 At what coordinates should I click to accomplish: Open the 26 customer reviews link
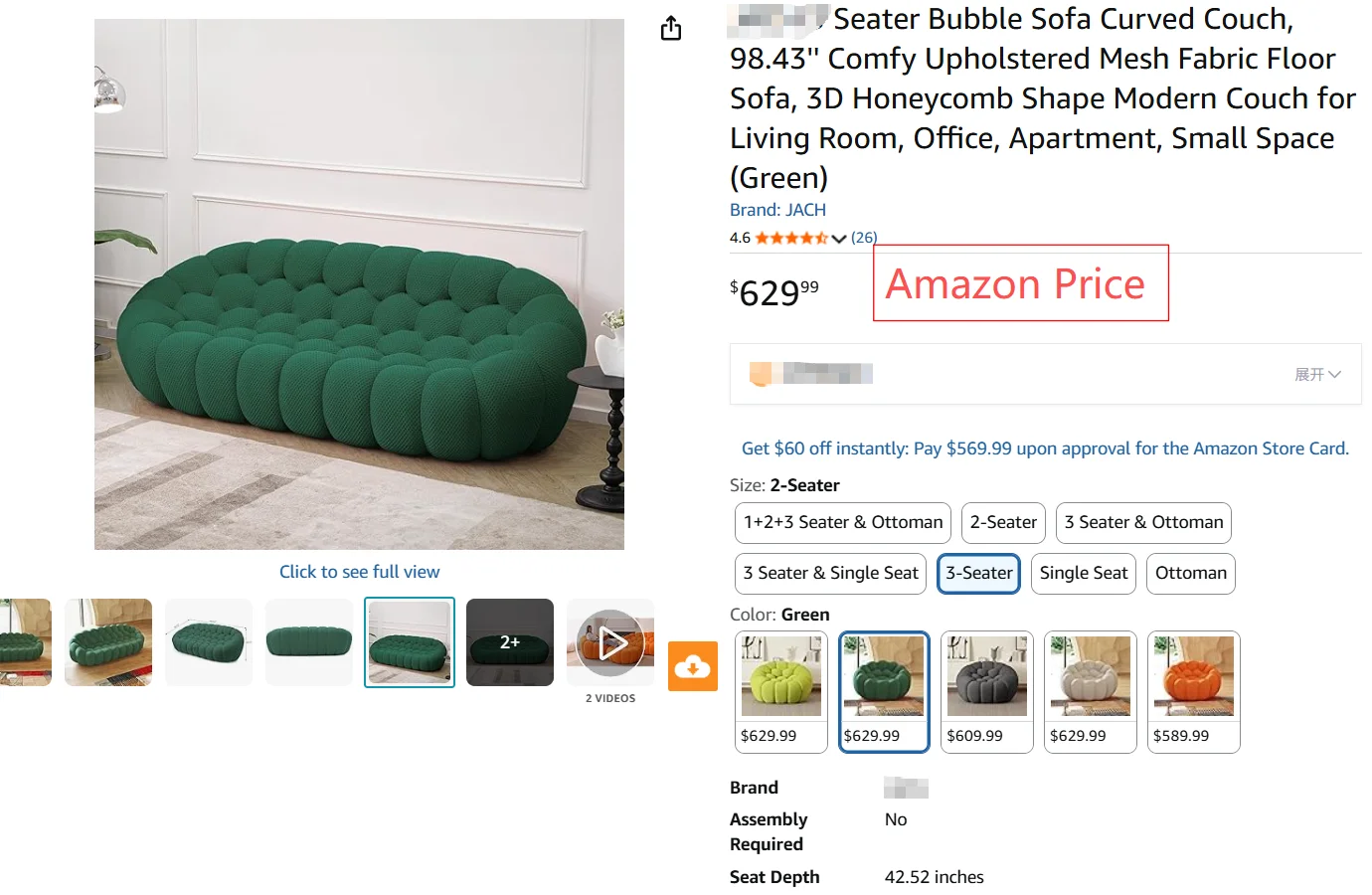(x=864, y=239)
